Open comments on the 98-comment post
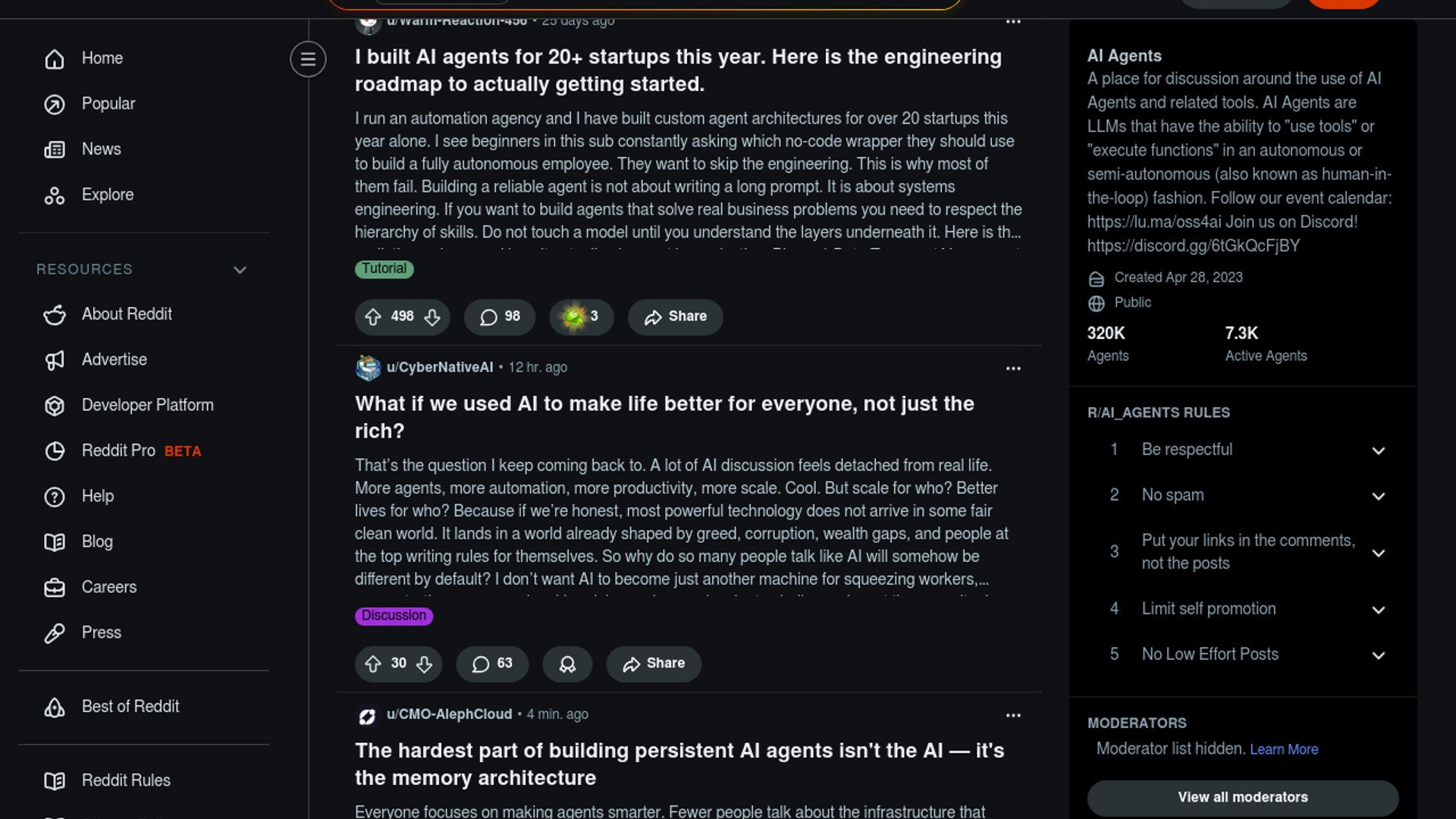The image size is (1456, 819). (x=500, y=317)
